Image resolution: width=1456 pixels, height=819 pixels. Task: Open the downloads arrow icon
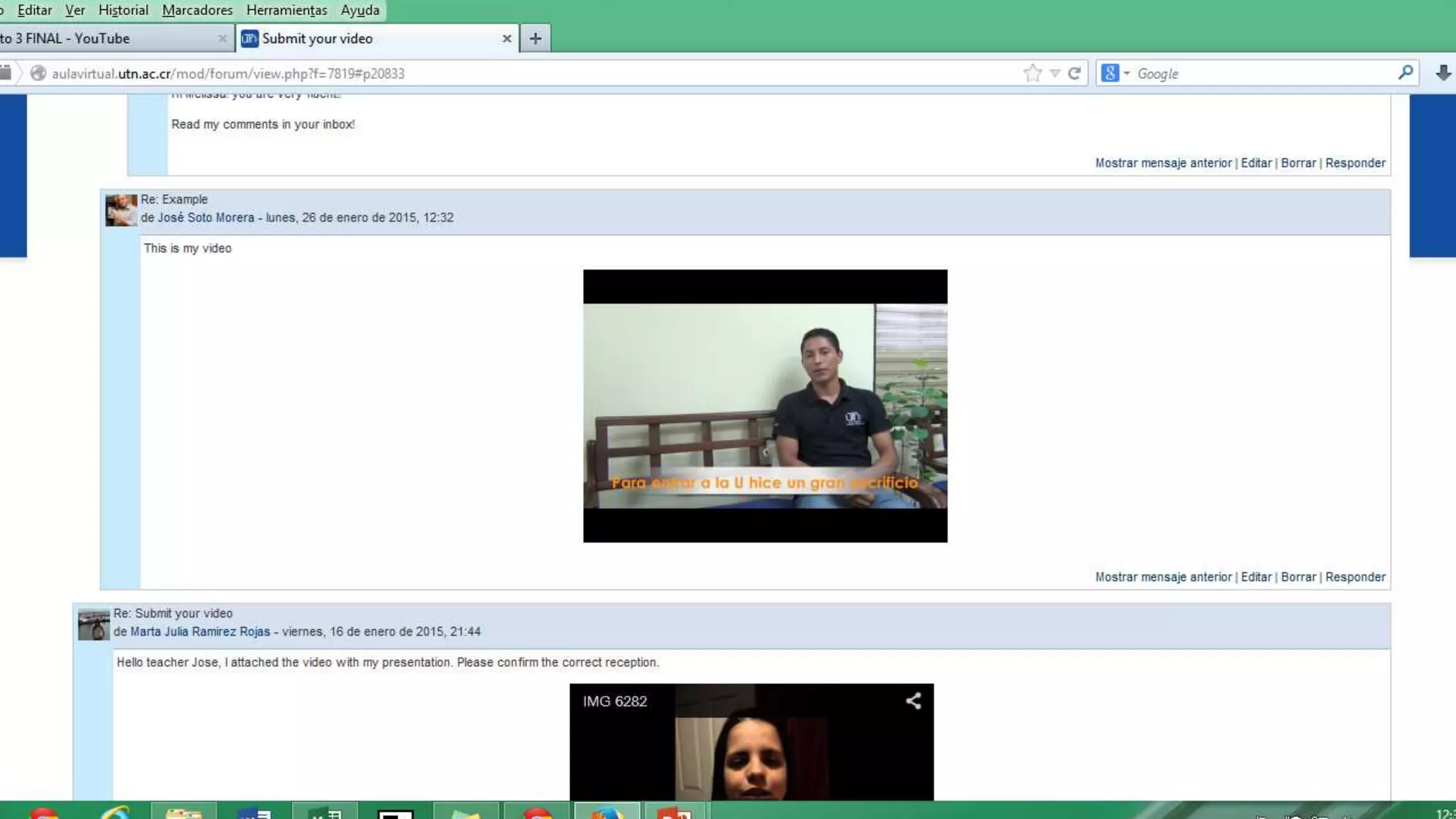[1443, 73]
